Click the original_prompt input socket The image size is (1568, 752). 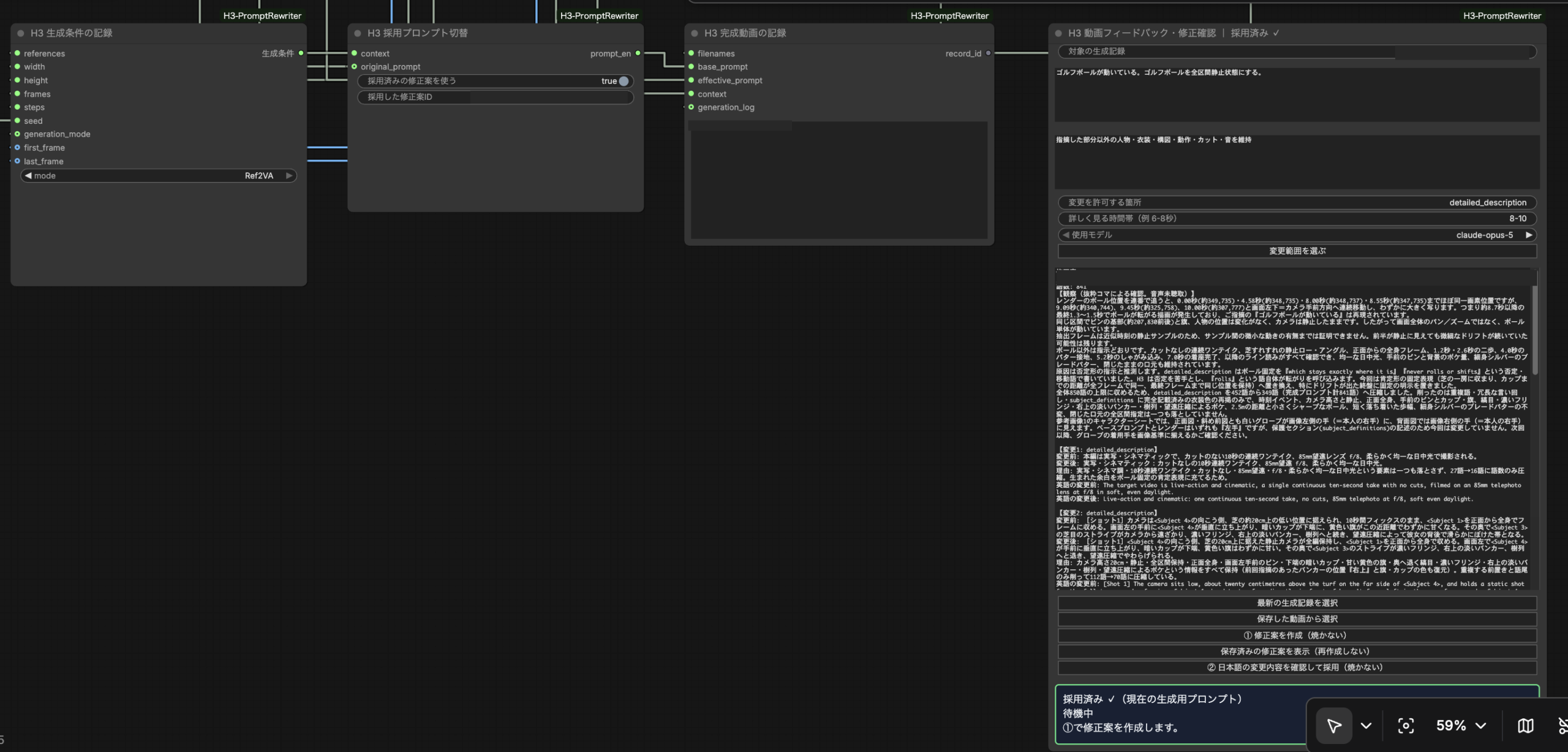click(354, 67)
